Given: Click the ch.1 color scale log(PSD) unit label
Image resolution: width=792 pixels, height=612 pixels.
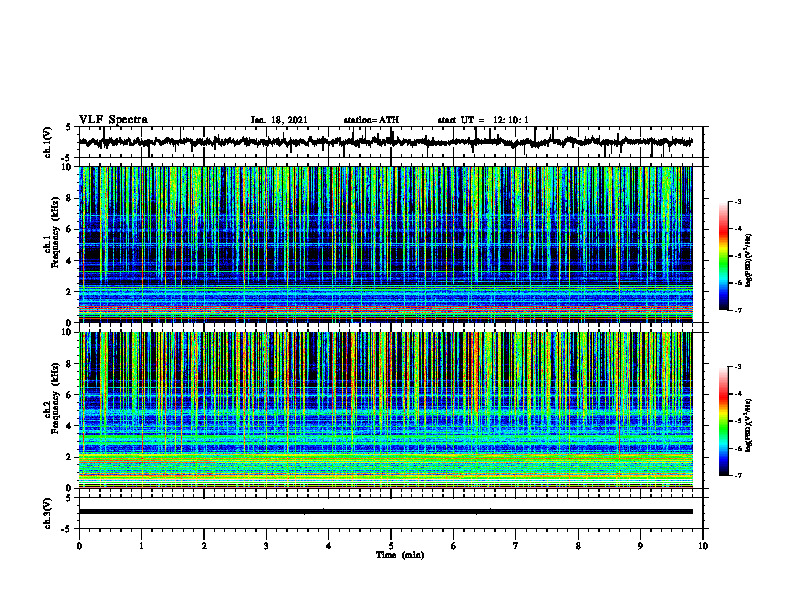Looking at the screenshot, I should point(749,261).
